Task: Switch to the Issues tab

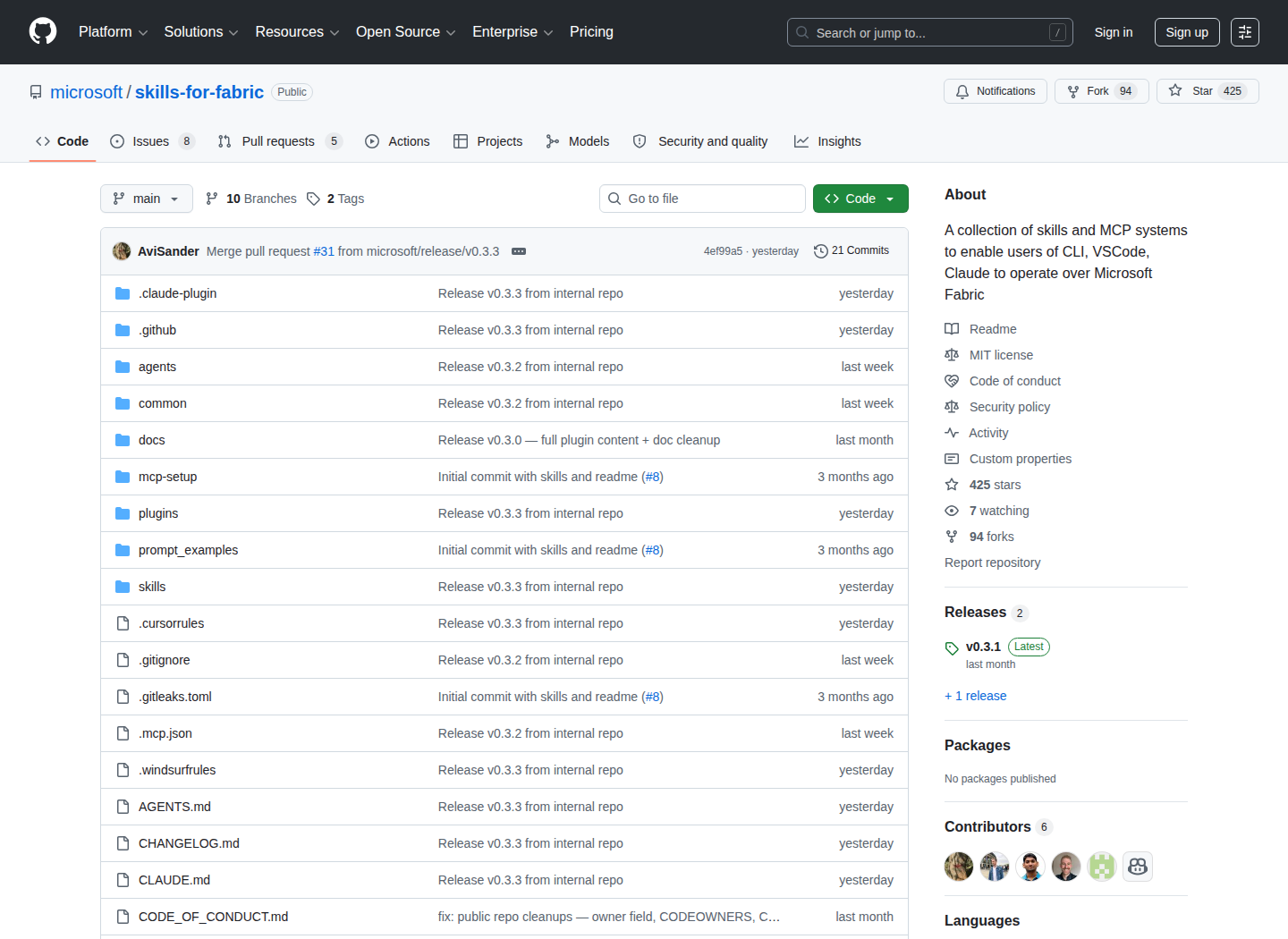Action: (152, 141)
